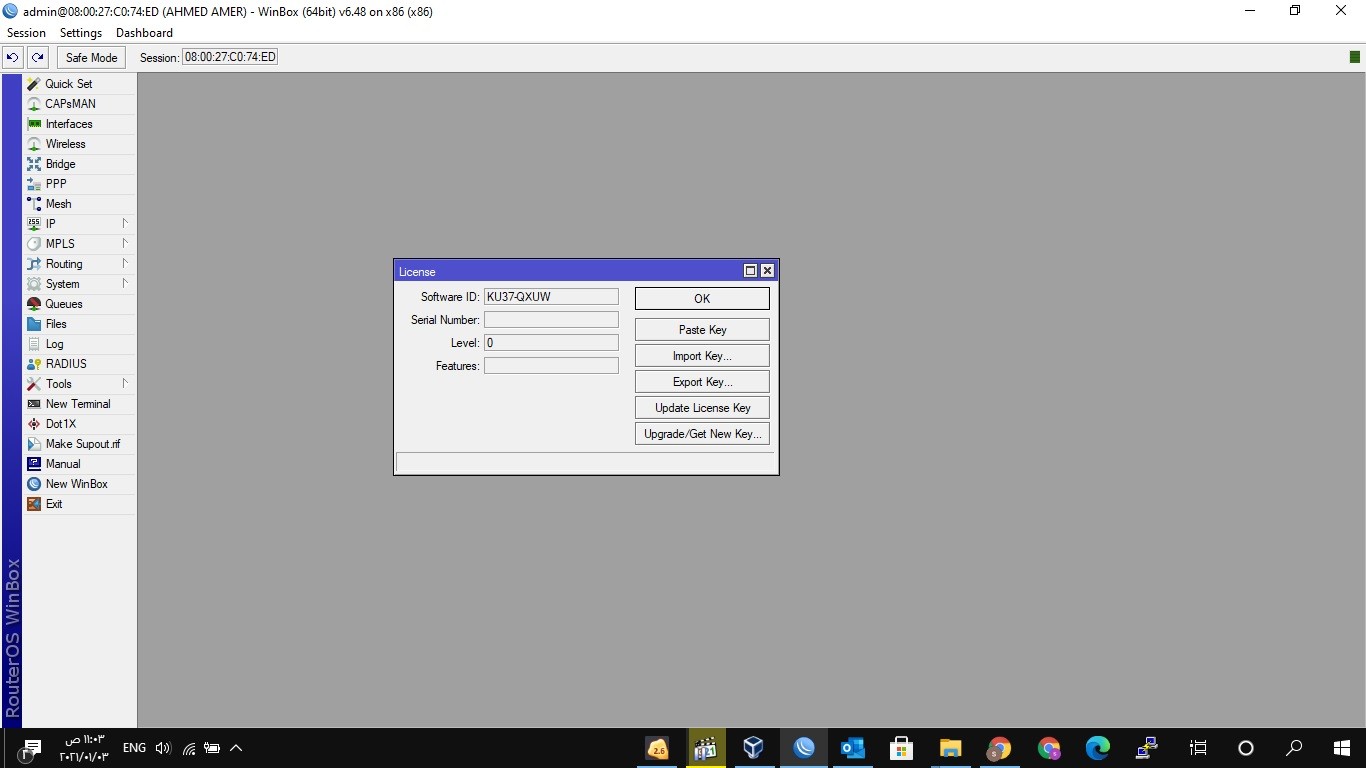Screen dimensions: 1366x768
Task: Open the Files section
Action: (56, 324)
